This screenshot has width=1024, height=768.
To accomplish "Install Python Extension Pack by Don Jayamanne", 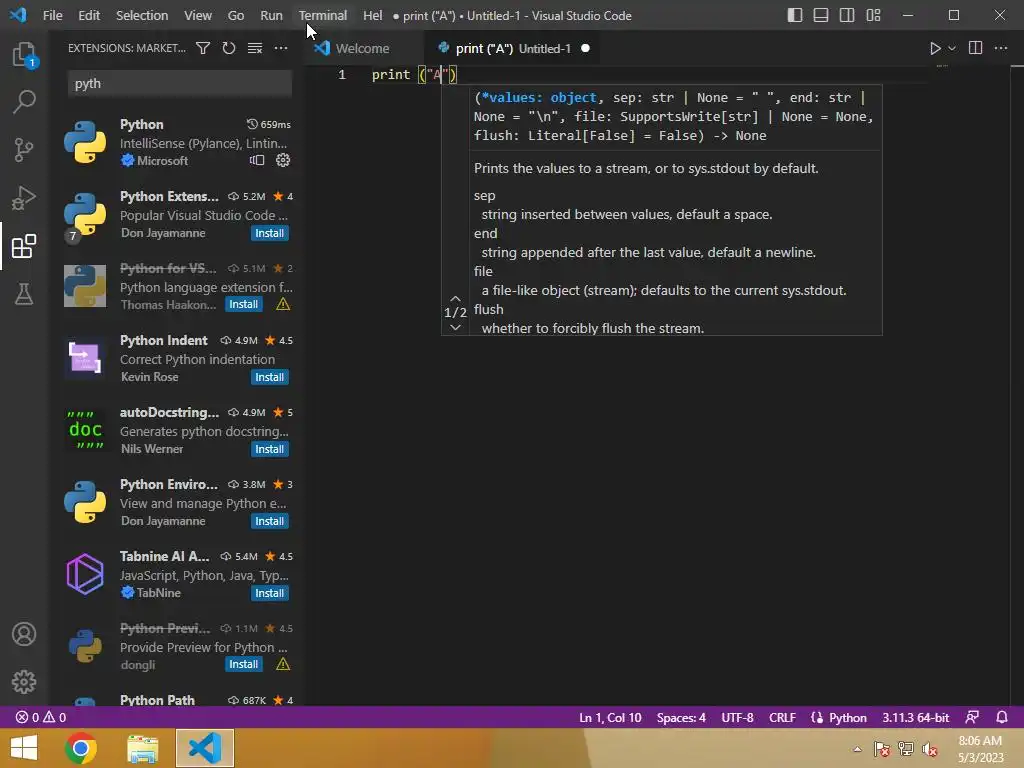I will click(269, 233).
